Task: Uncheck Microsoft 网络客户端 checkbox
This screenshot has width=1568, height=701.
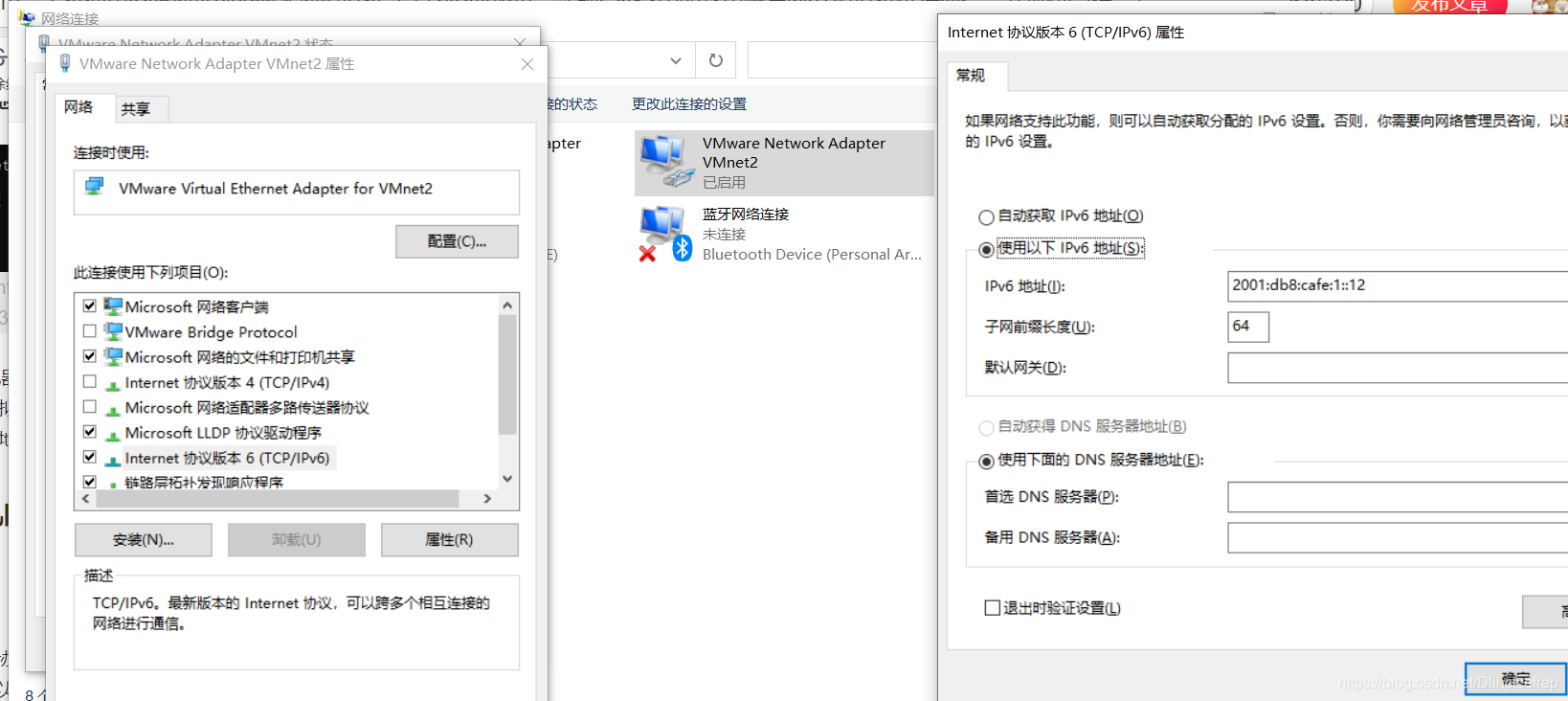Action: coord(90,306)
